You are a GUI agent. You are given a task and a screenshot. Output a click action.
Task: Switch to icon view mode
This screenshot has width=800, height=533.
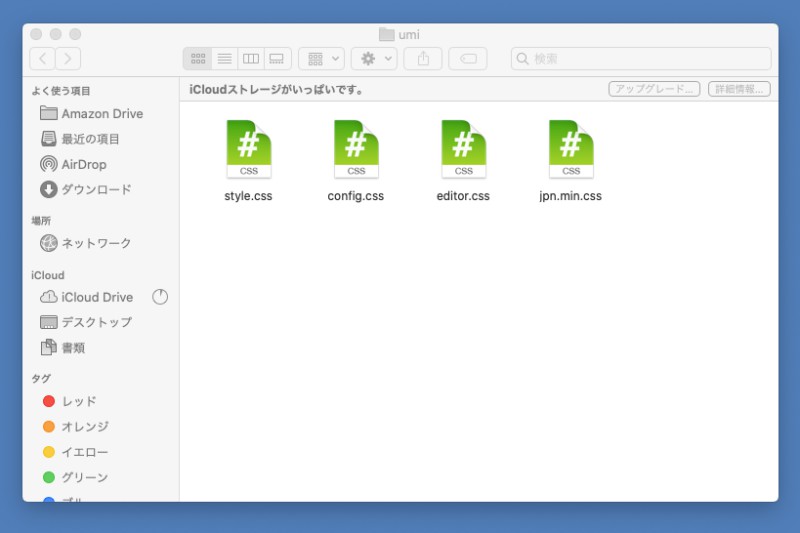point(197,59)
